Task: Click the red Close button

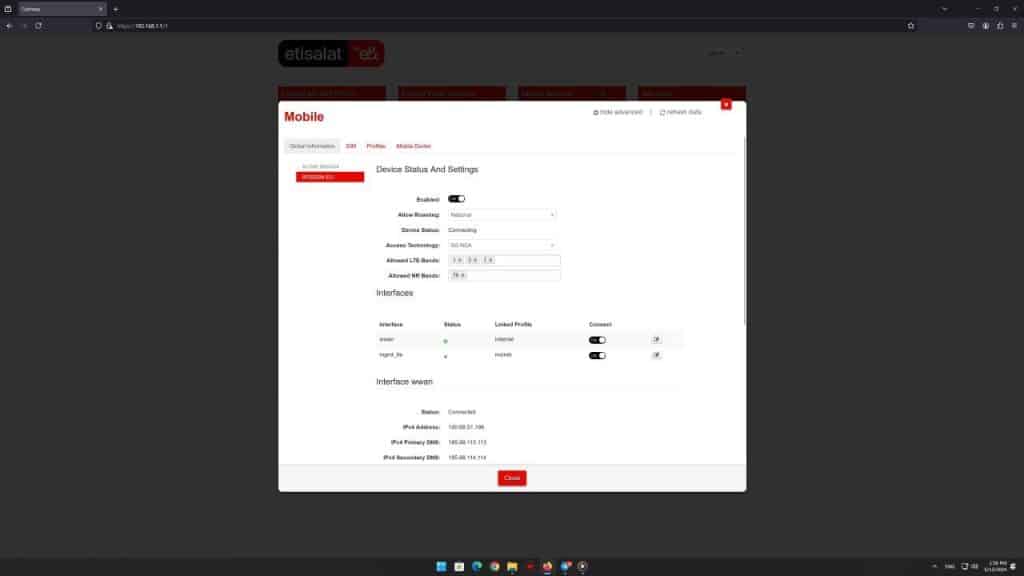Action: coord(512,478)
